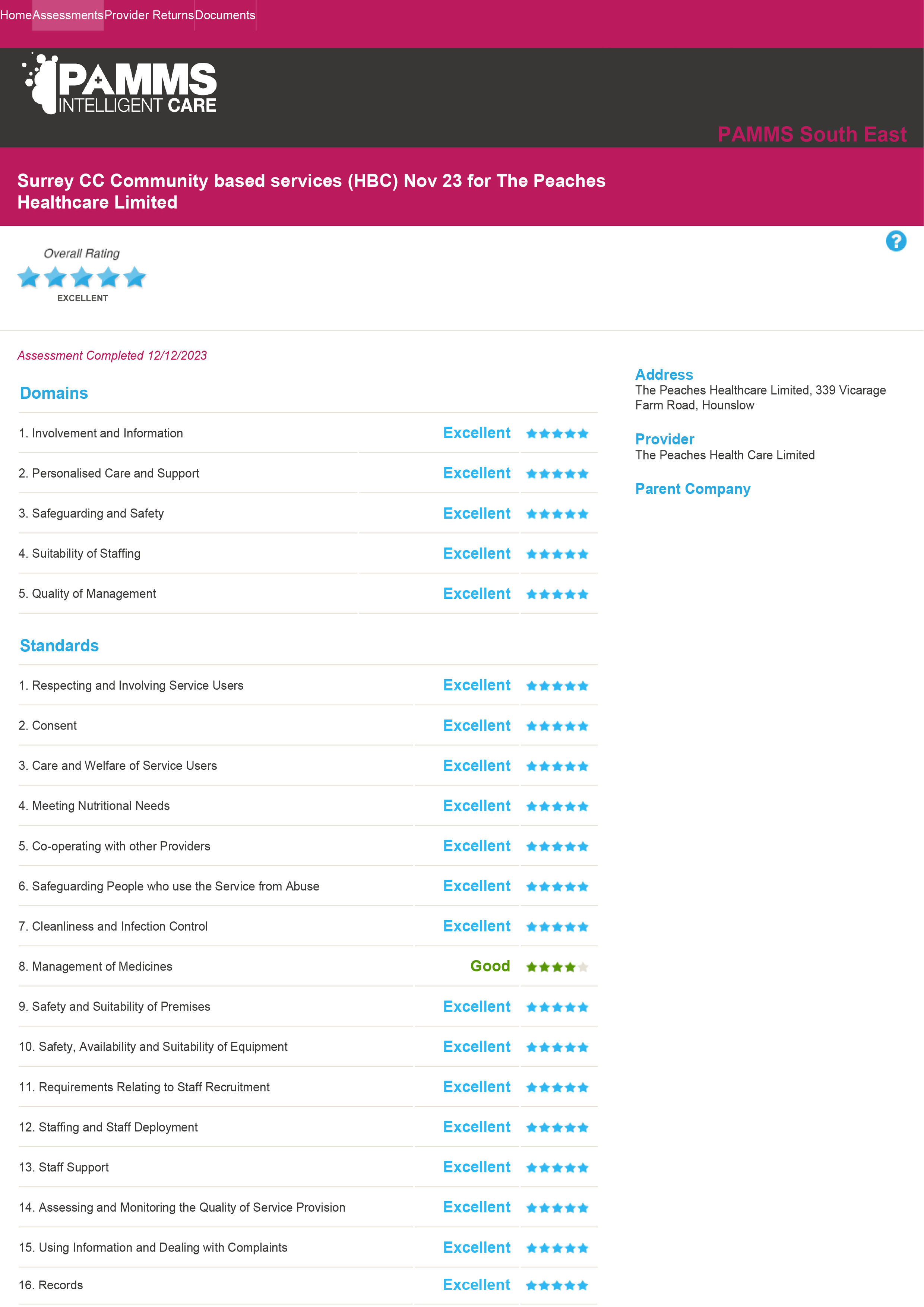Click the PAMMS Intelligent Care logo
The width and height of the screenshot is (924, 1307).
[x=120, y=85]
